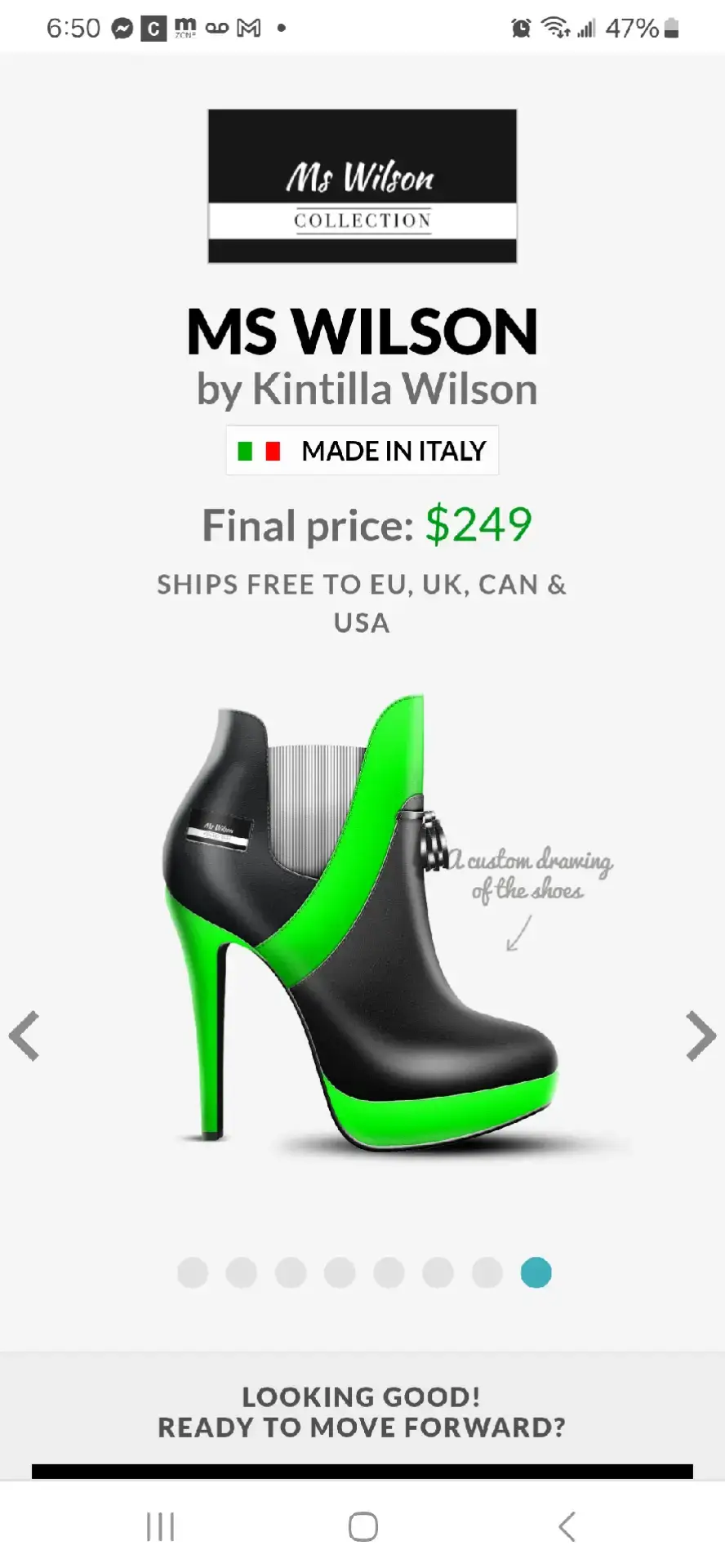Go to the previous shoe image arrow
Screen dimensions: 725x1568
tap(24, 1036)
